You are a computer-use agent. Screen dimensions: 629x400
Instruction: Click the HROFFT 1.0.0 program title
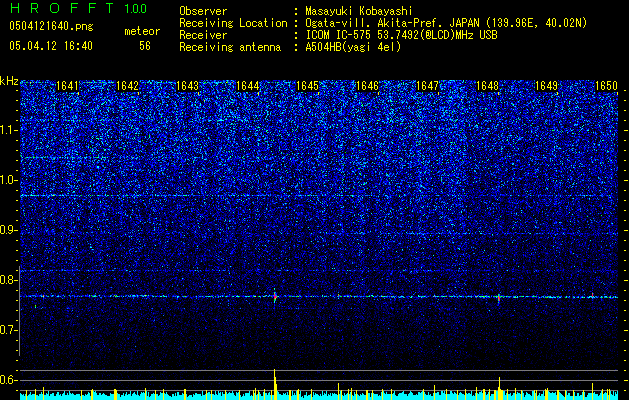78,8
